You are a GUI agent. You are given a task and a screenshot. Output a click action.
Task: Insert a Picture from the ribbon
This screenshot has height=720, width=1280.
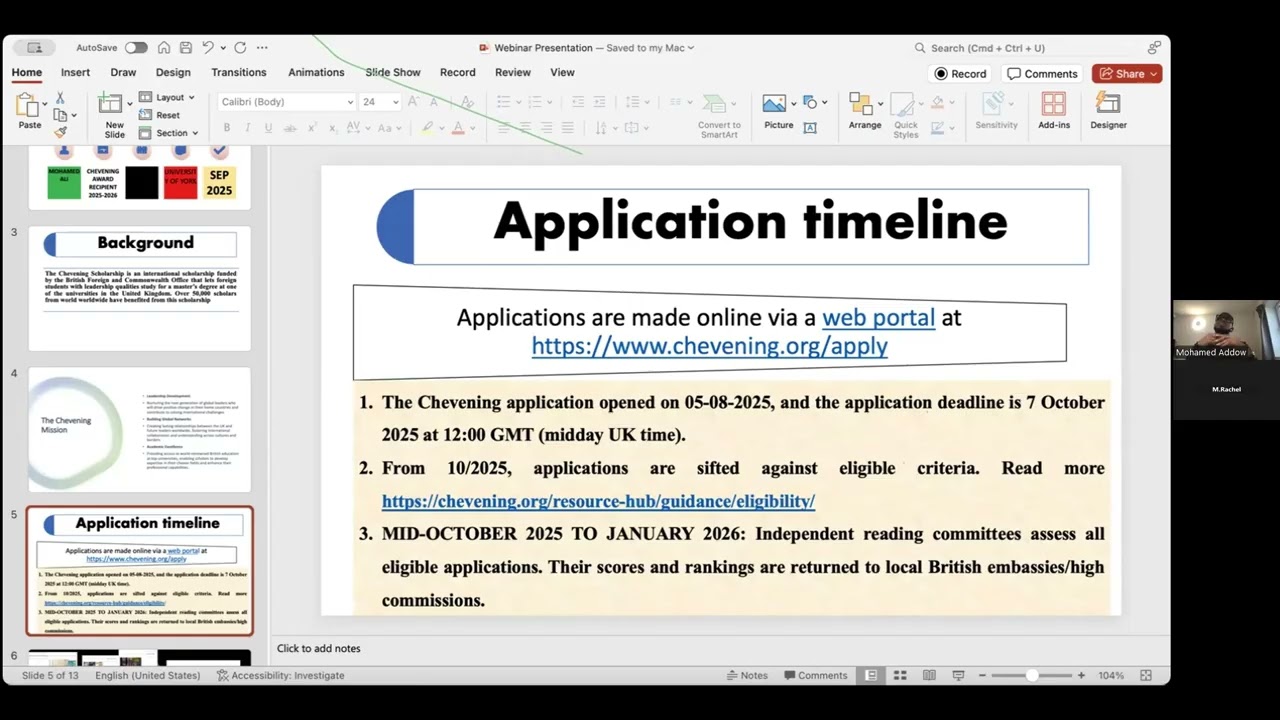pos(777,111)
